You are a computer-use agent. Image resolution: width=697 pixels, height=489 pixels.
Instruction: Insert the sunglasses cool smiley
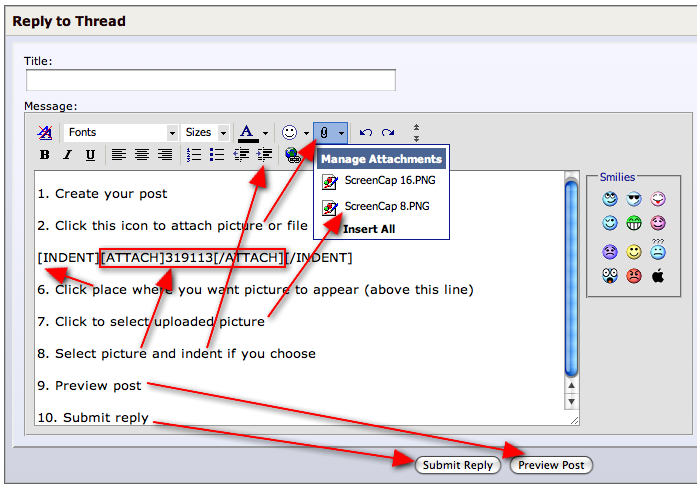[634, 199]
